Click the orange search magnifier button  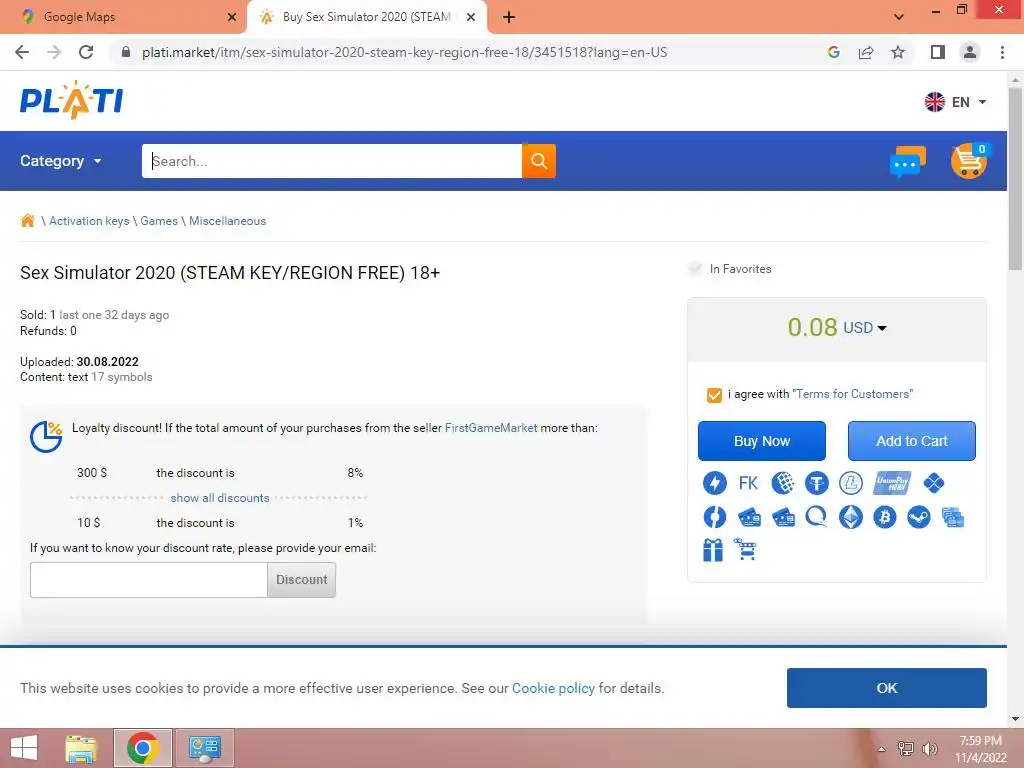coord(539,161)
